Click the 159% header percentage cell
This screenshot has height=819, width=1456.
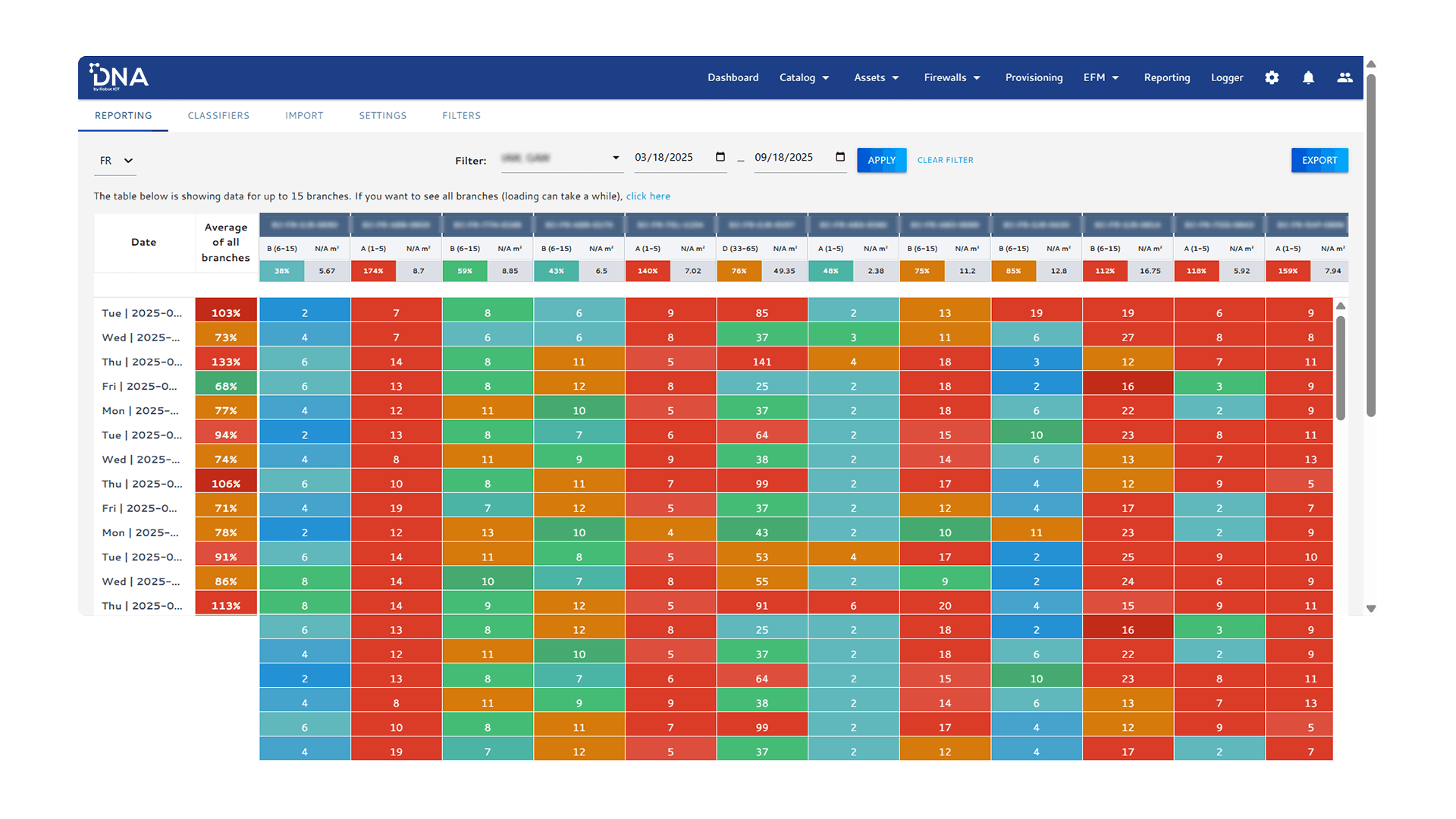click(1288, 271)
